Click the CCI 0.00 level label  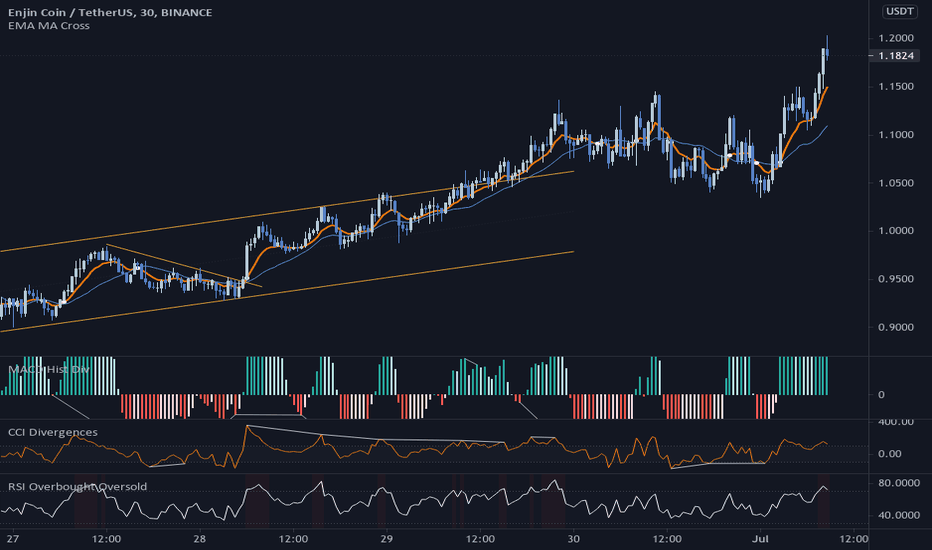tap(890, 454)
